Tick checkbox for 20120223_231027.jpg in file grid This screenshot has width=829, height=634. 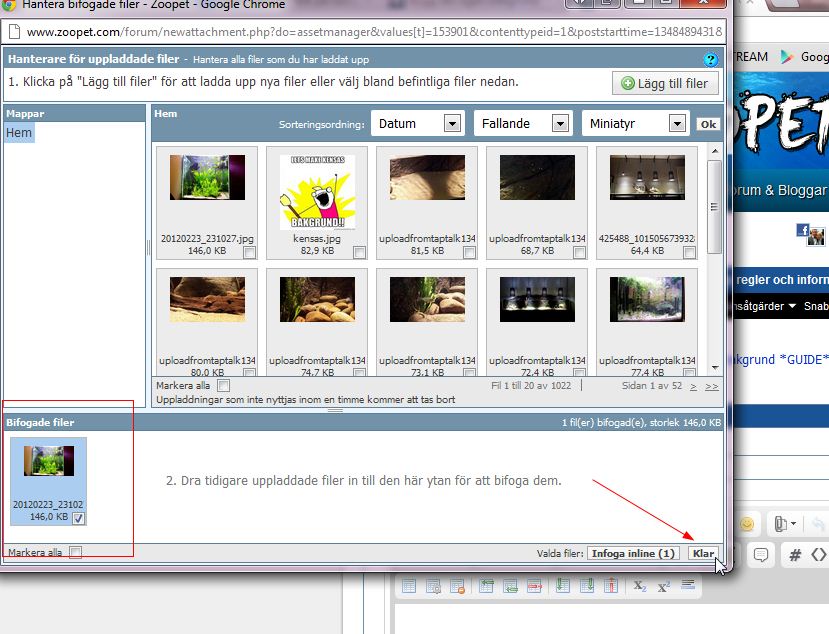(x=250, y=253)
